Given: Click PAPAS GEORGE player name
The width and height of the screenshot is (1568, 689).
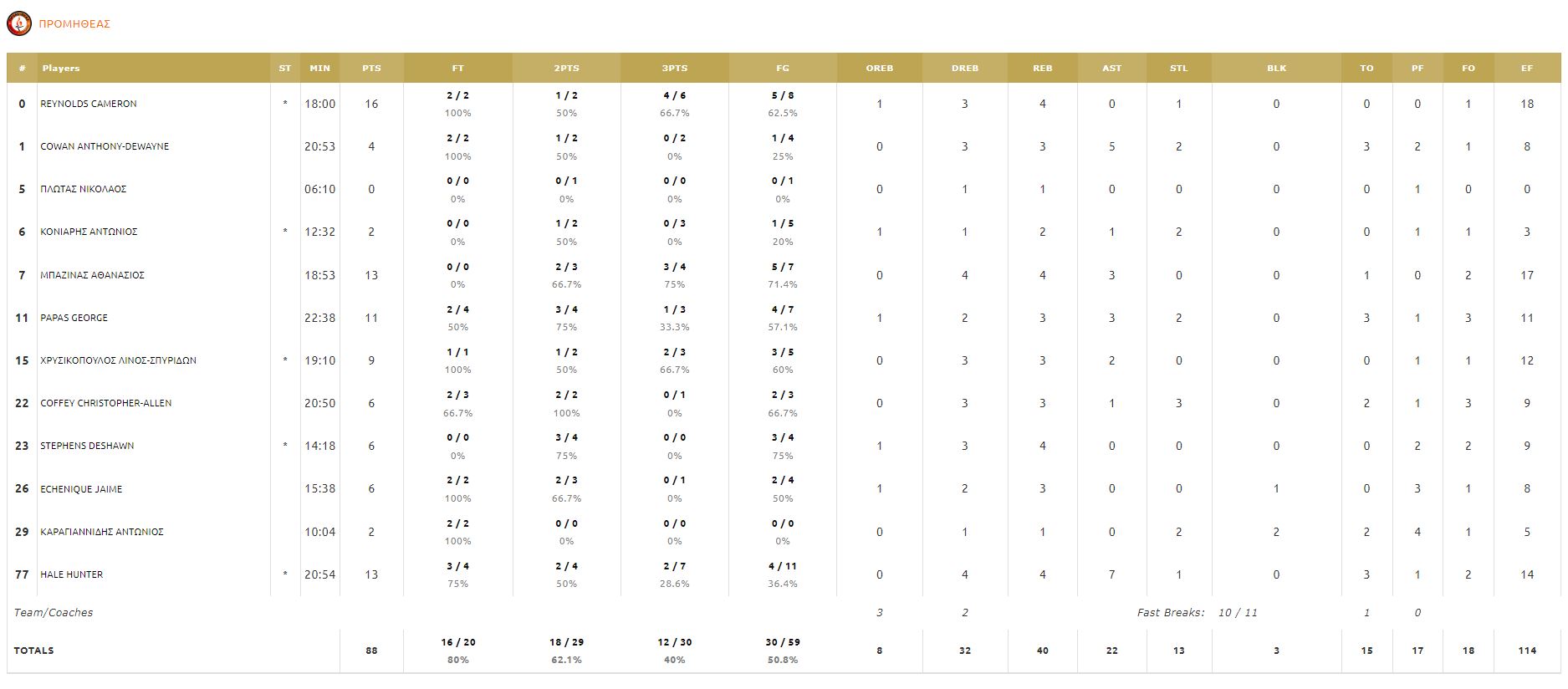Looking at the screenshot, I should (x=74, y=318).
